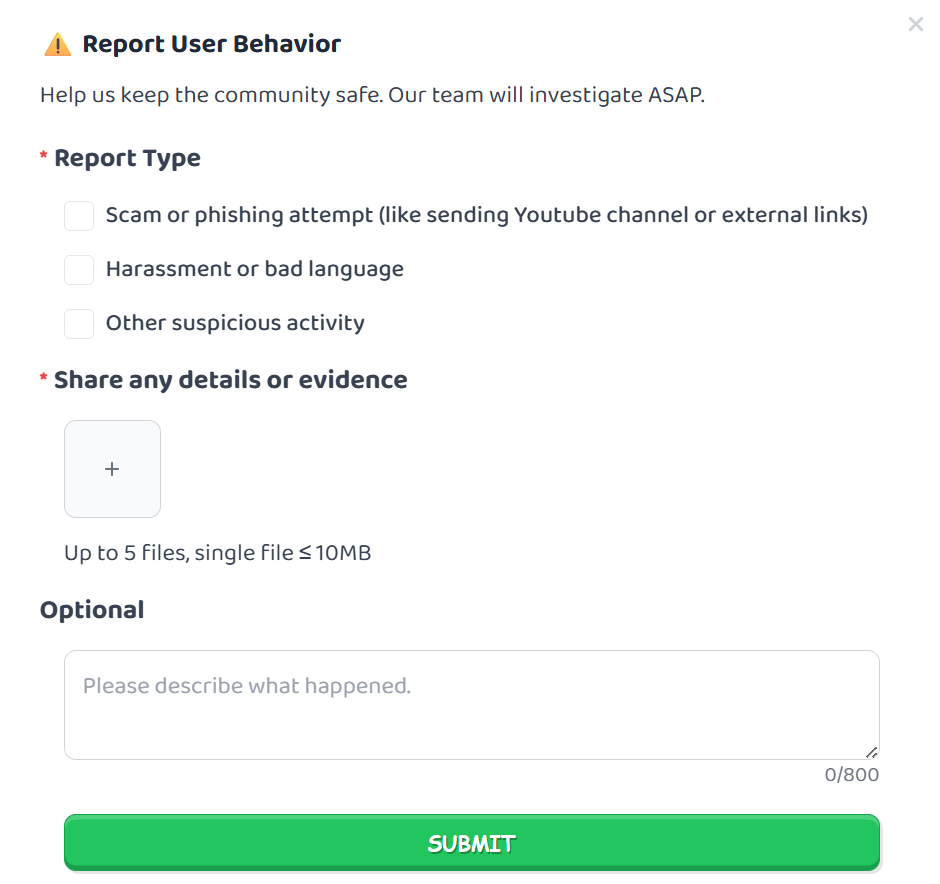Enable the Other suspicious activity checkbox
This screenshot has height=884, width=940.
click(x=79, y=324)
